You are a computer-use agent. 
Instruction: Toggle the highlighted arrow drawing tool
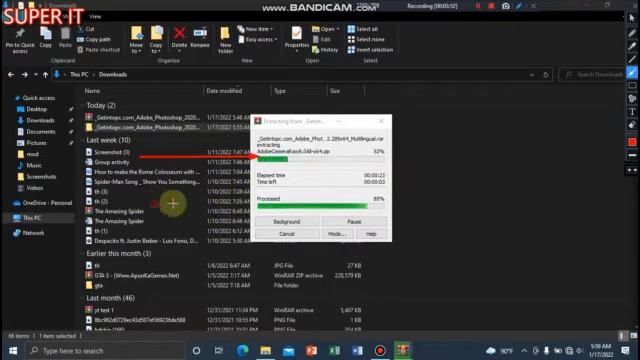point(632,73)
